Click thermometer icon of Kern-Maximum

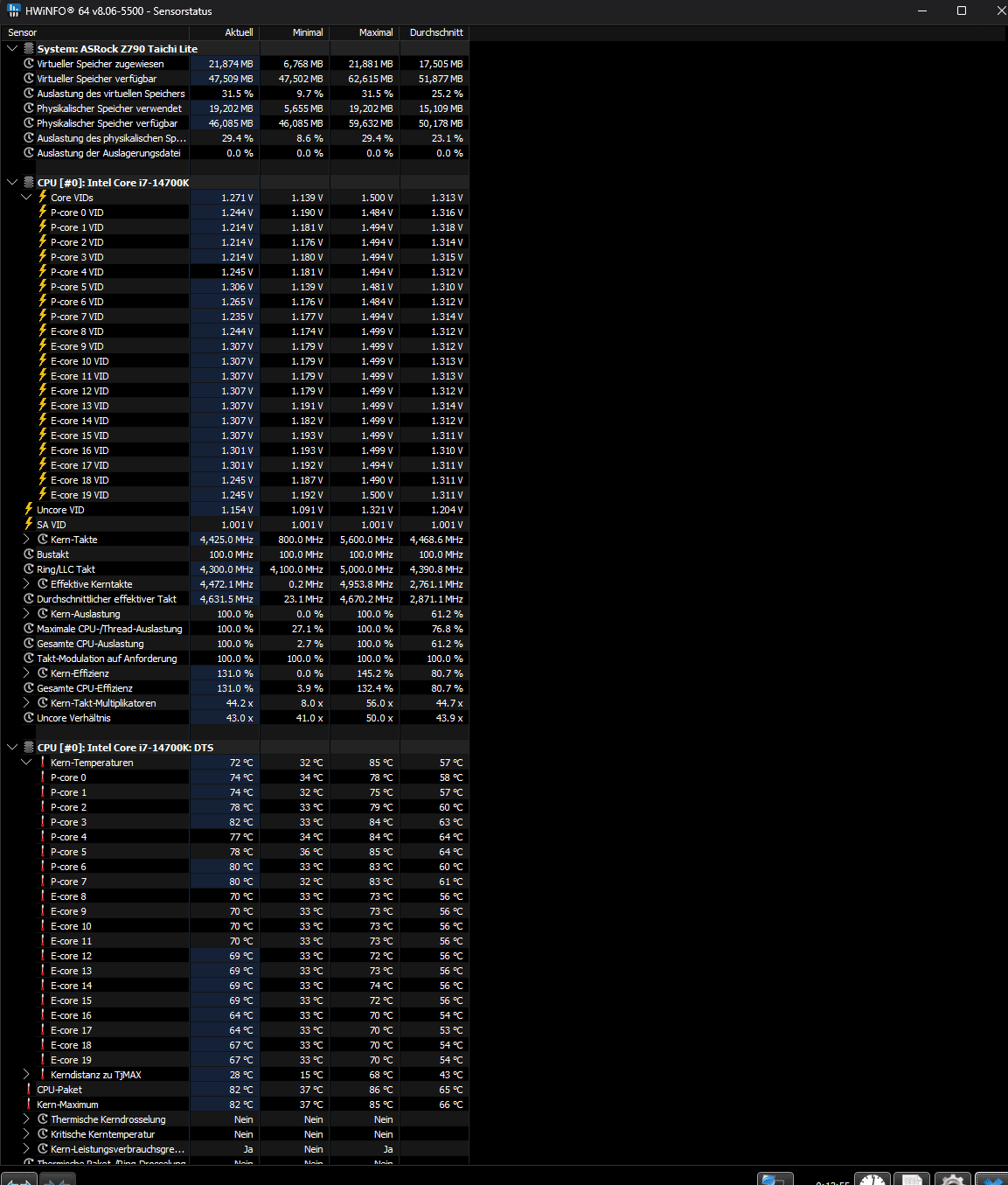(29, 1105)
